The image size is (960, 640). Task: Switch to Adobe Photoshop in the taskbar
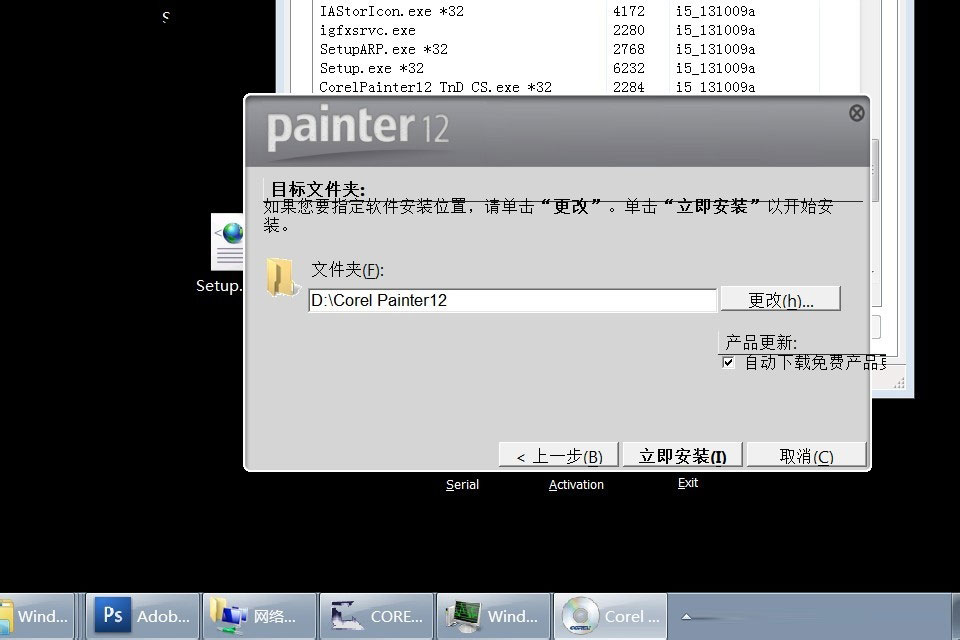click(x=143, y=616)
